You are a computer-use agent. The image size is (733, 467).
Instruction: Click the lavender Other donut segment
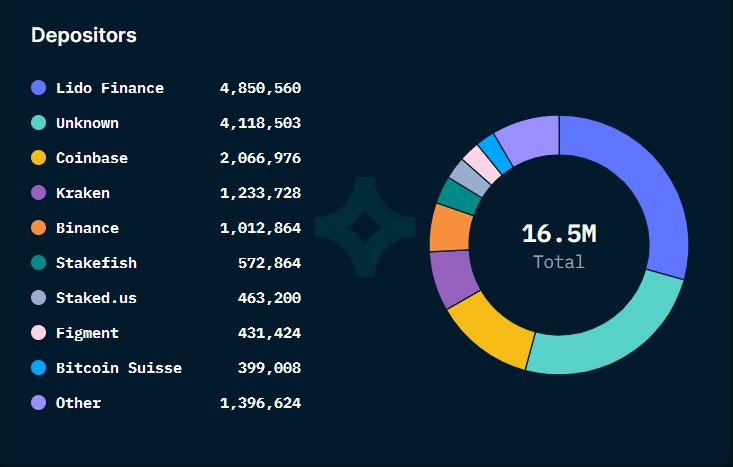[531, 137]
